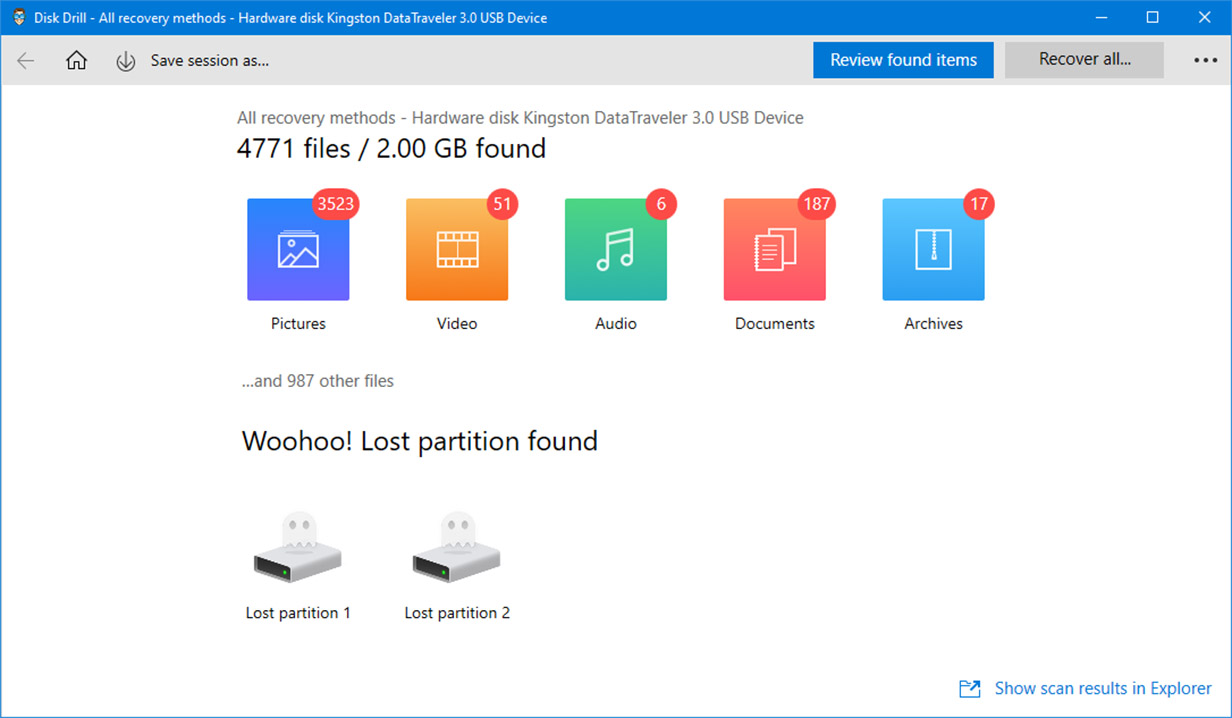The image size is (1232, 718).
Task: Click the Lost partition 2 label
Action: (457, 613)
